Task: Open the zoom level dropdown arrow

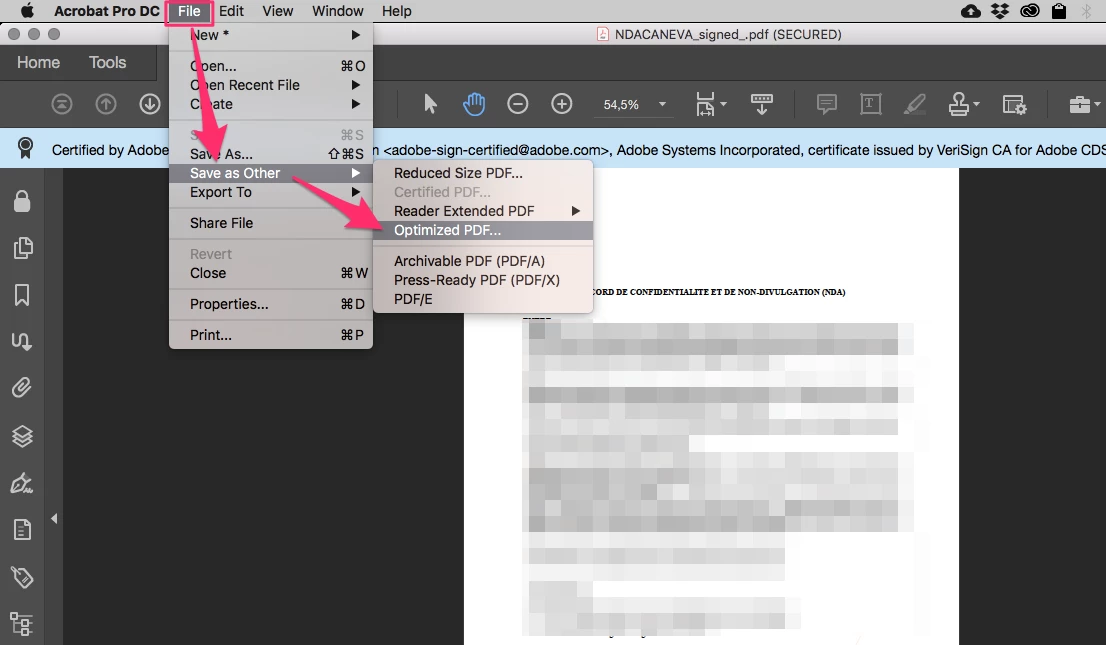Action: [x=662, y=104]
